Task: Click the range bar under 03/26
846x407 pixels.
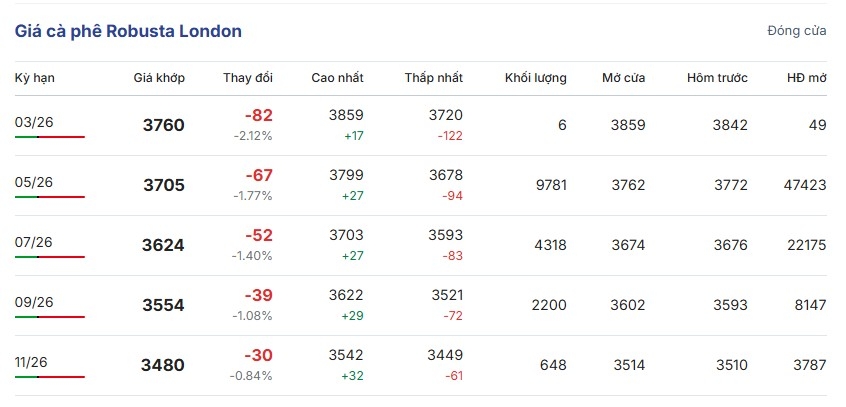Action: click(50, 137)
